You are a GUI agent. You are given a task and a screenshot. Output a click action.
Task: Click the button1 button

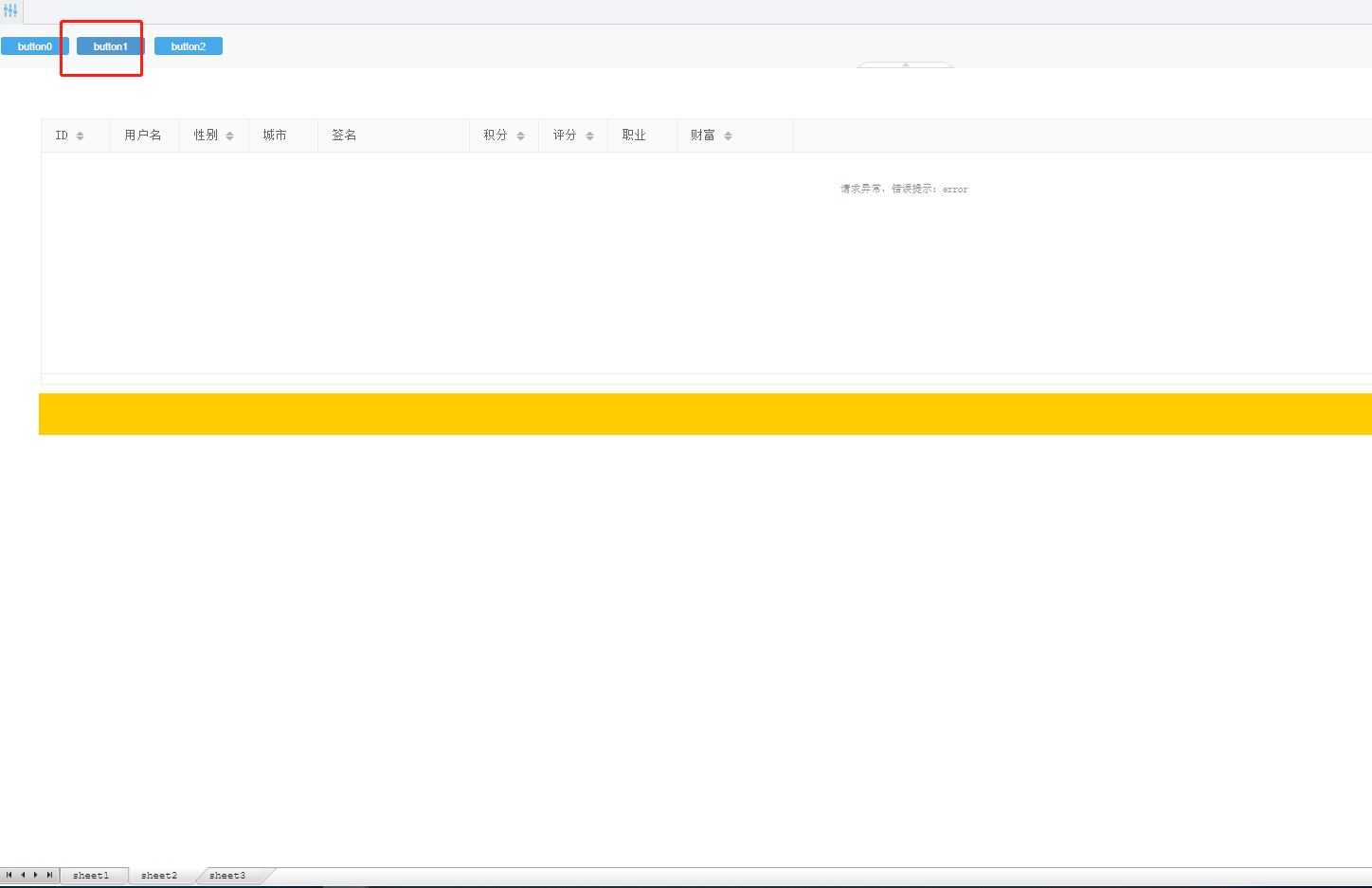tap(110, 46)
